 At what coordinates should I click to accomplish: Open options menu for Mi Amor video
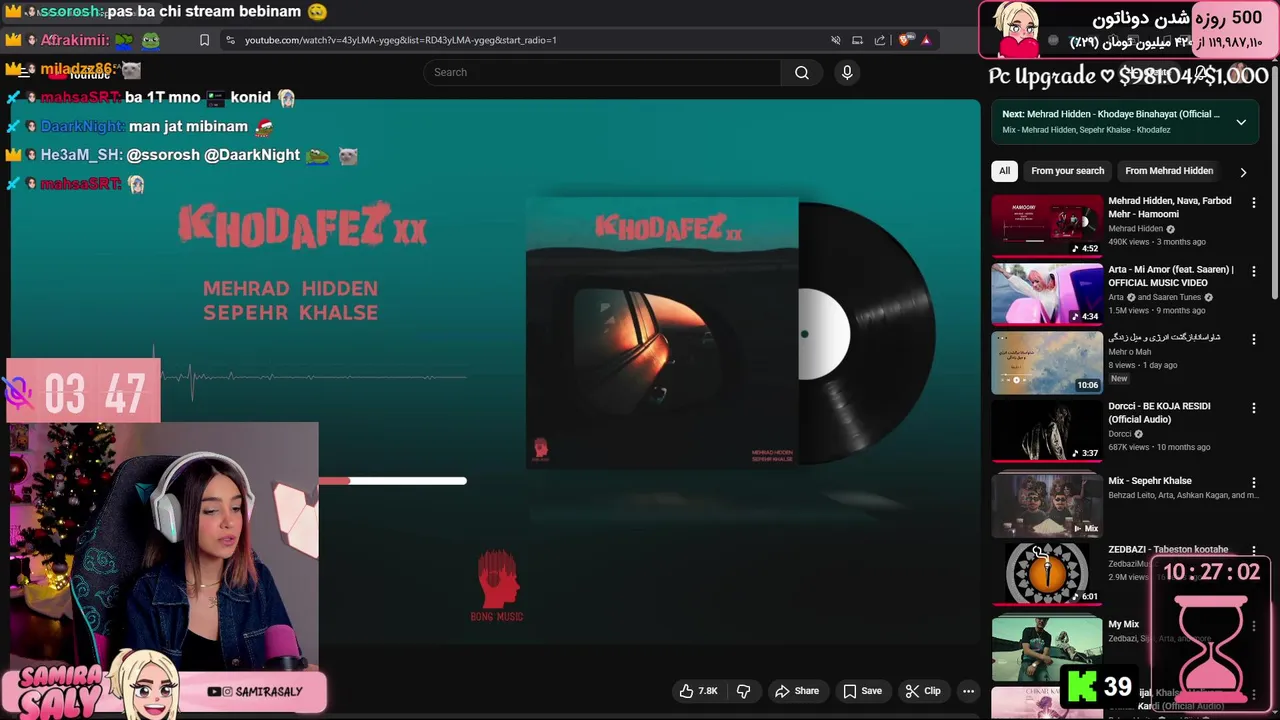tap(1254, 271)
